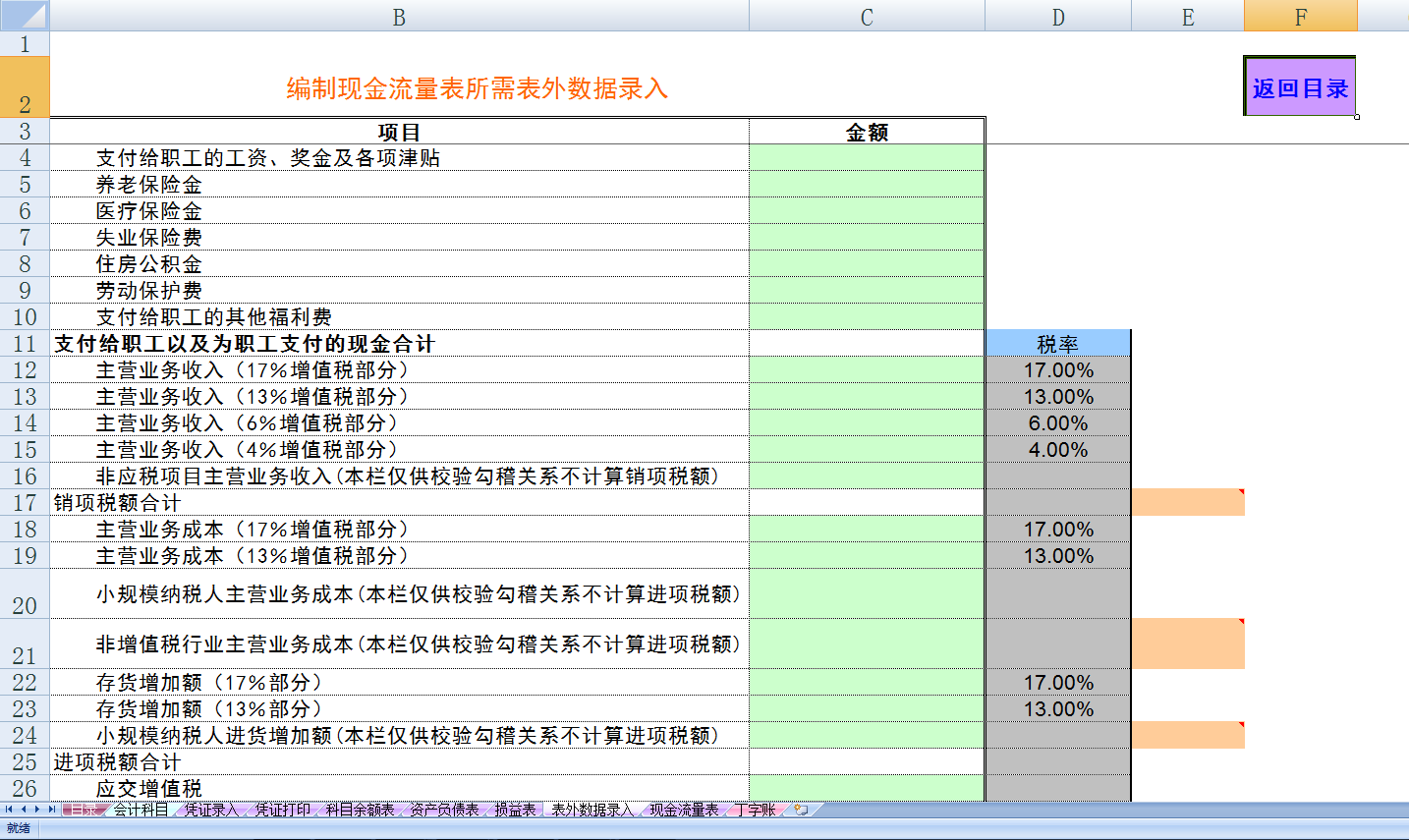Click the 销项税额合计 label cell
The image size is (1409, 840).
point(399,503)
